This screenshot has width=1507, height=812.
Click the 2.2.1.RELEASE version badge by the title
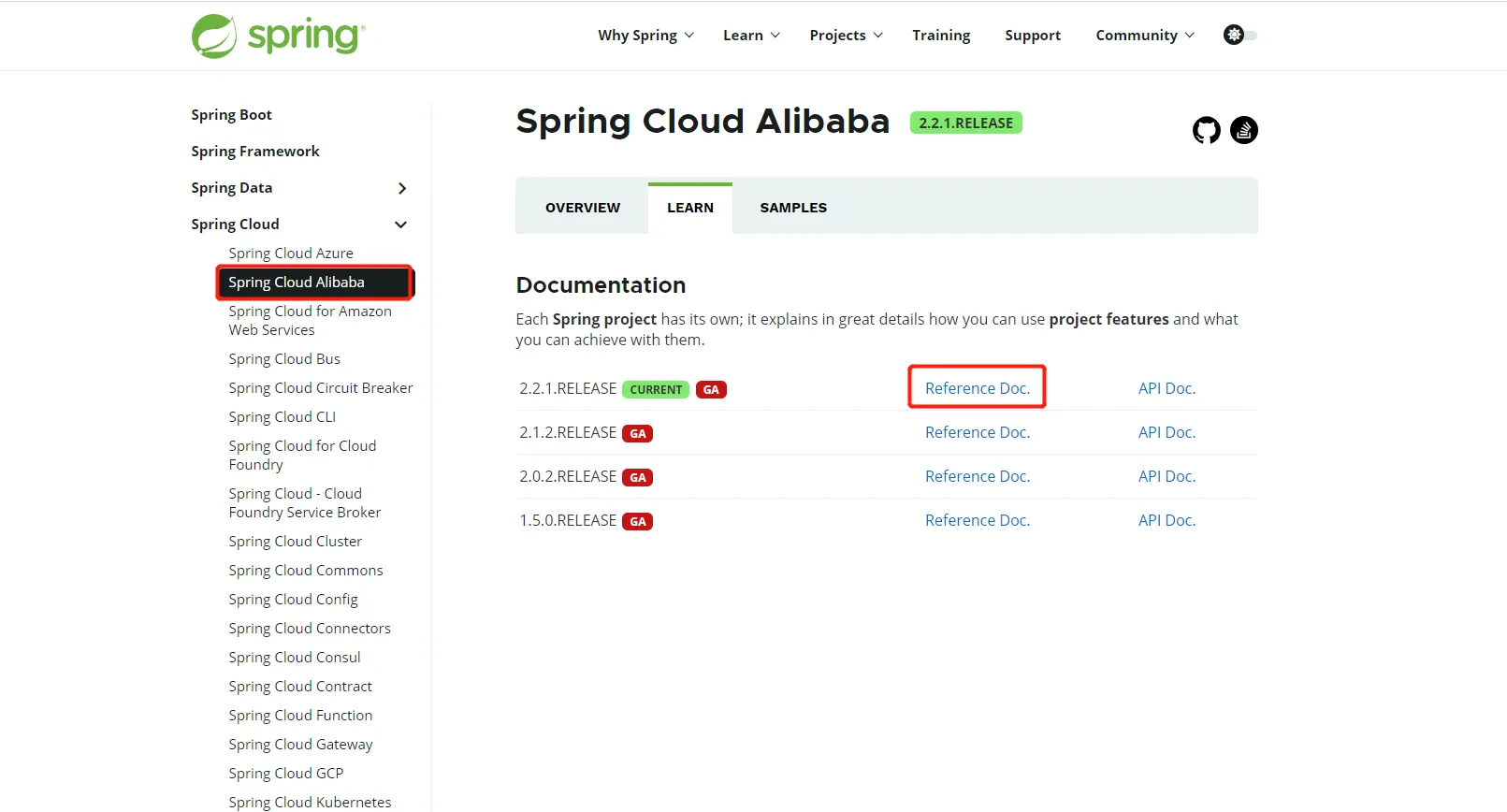click(x=965, y=123)
